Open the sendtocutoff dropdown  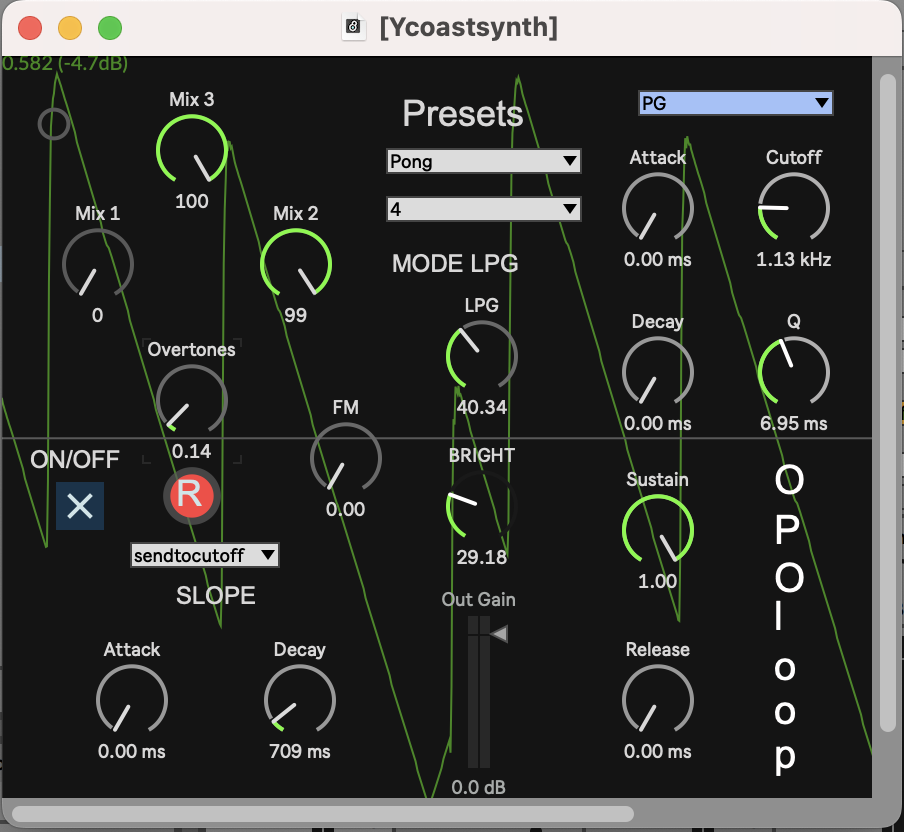[205, 555]
